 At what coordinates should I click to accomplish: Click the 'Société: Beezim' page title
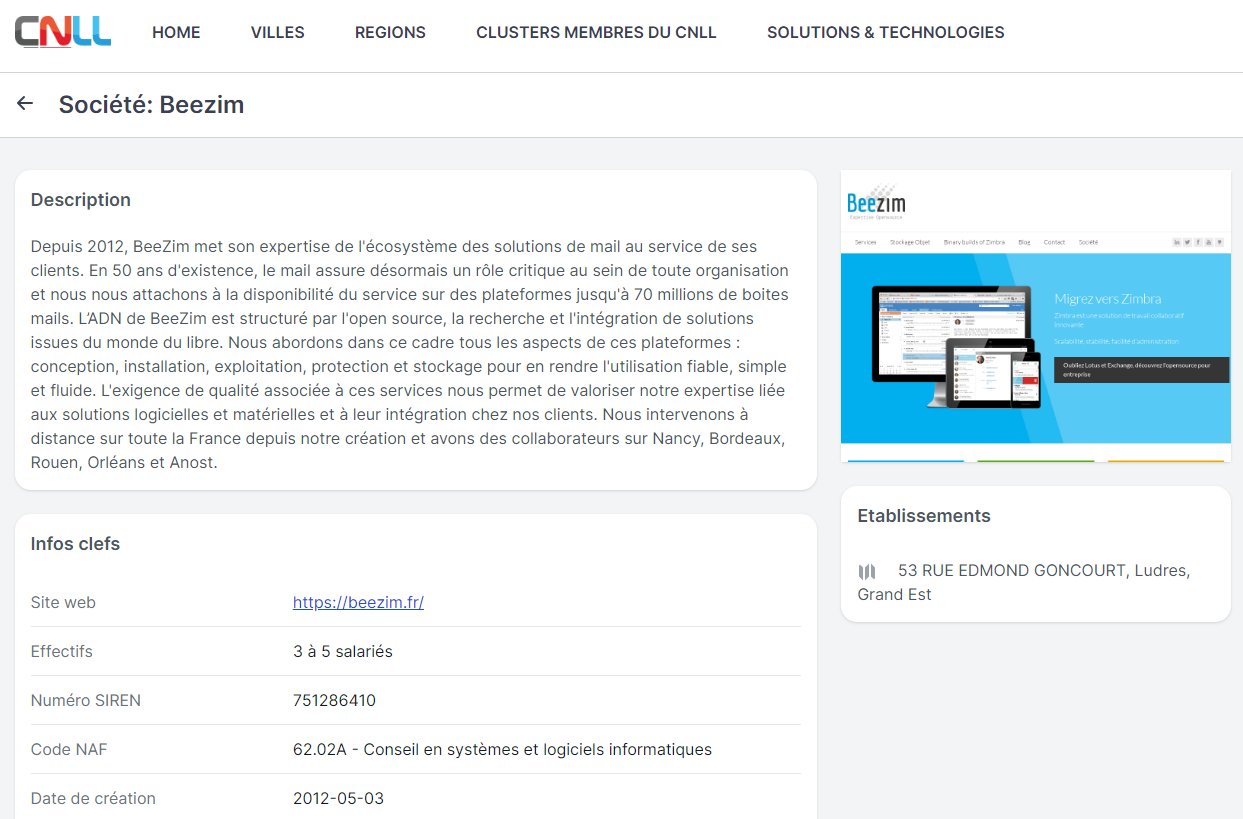coord(151,104)
